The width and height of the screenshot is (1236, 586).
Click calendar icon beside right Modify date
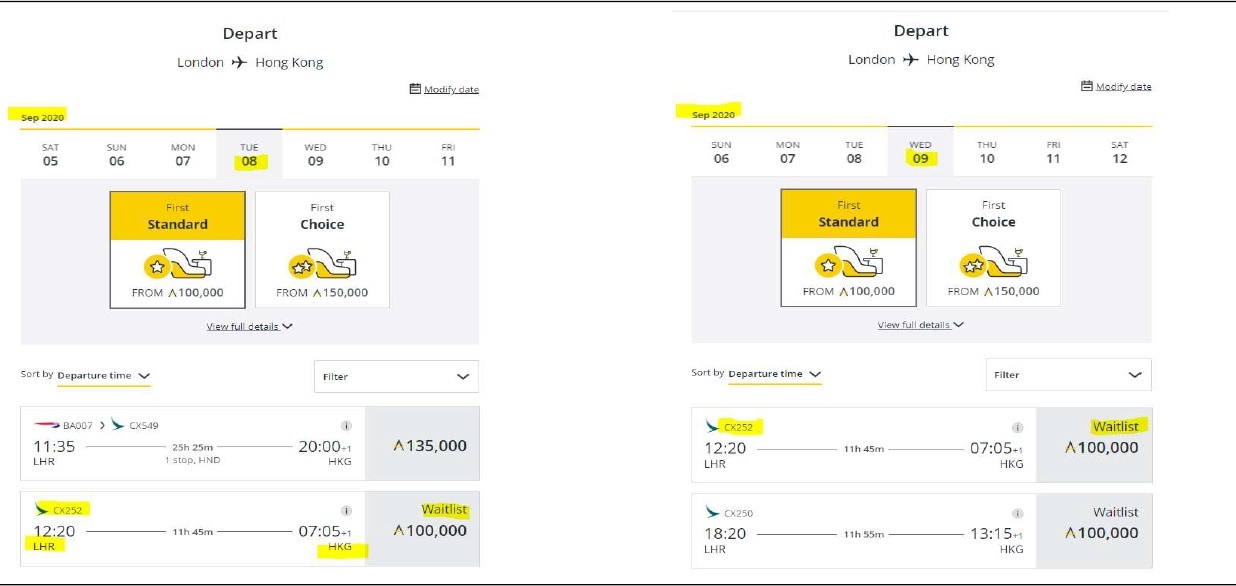click(1087, 86)
